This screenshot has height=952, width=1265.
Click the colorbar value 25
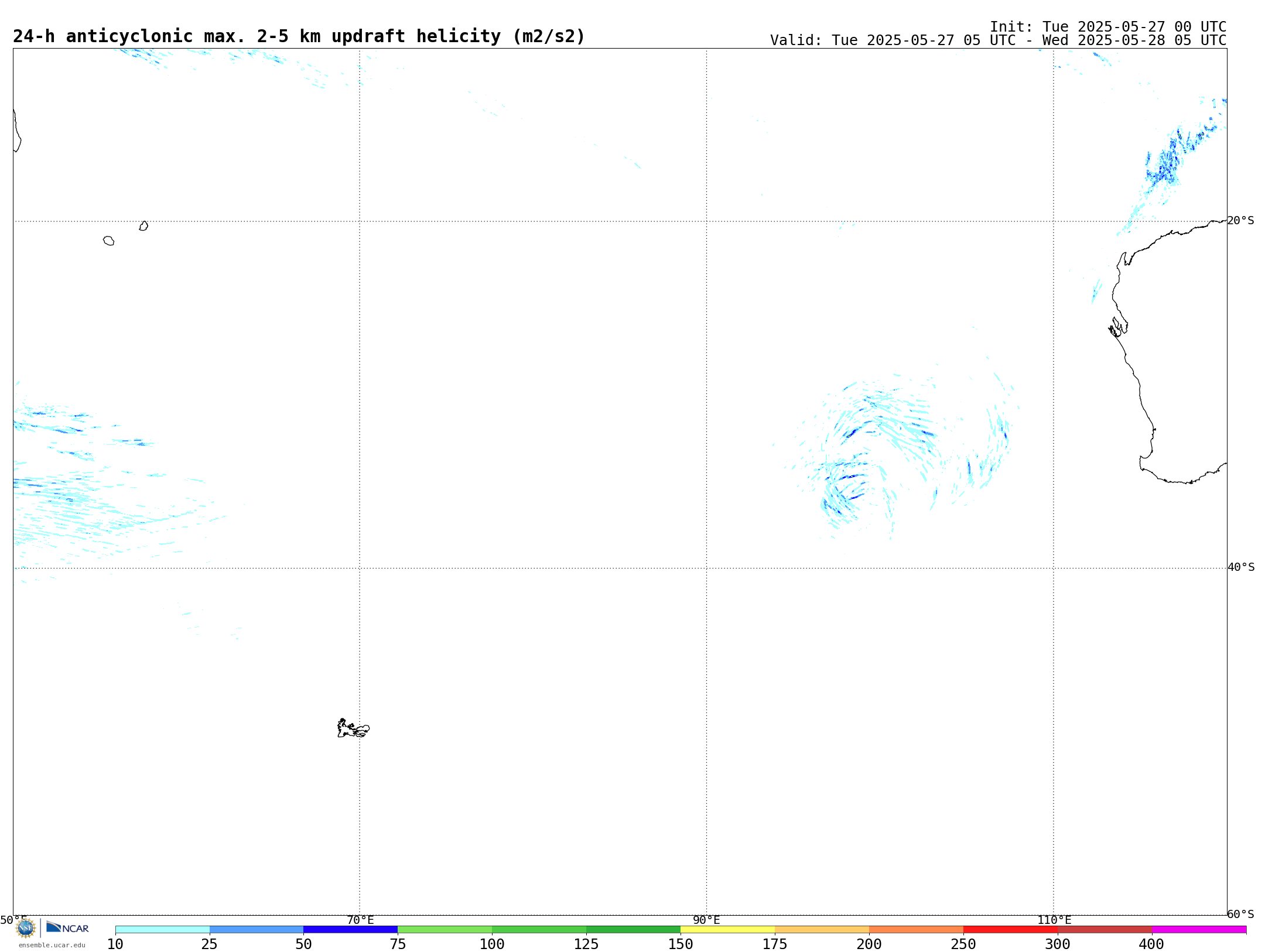(x=210, y=944)
